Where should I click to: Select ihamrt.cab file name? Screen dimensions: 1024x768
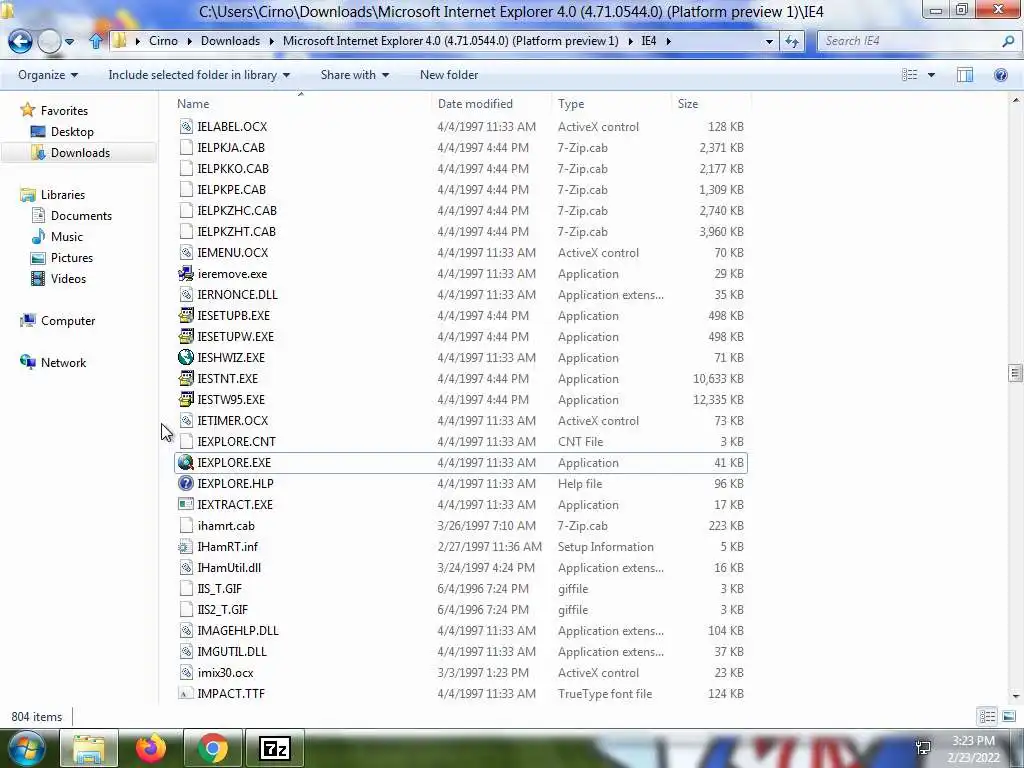(x=226, y=526)
